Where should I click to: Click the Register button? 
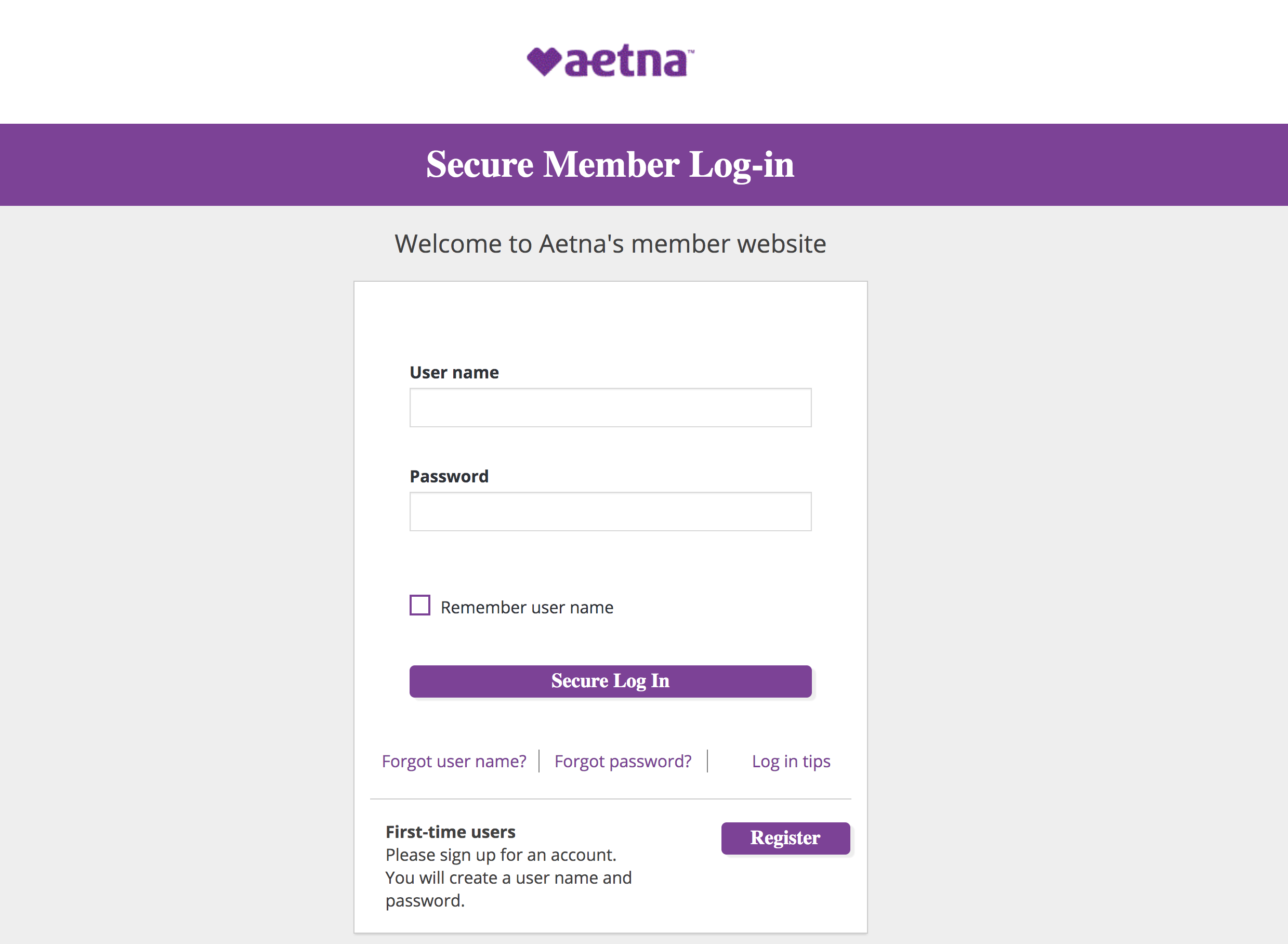tap(786, 838)
